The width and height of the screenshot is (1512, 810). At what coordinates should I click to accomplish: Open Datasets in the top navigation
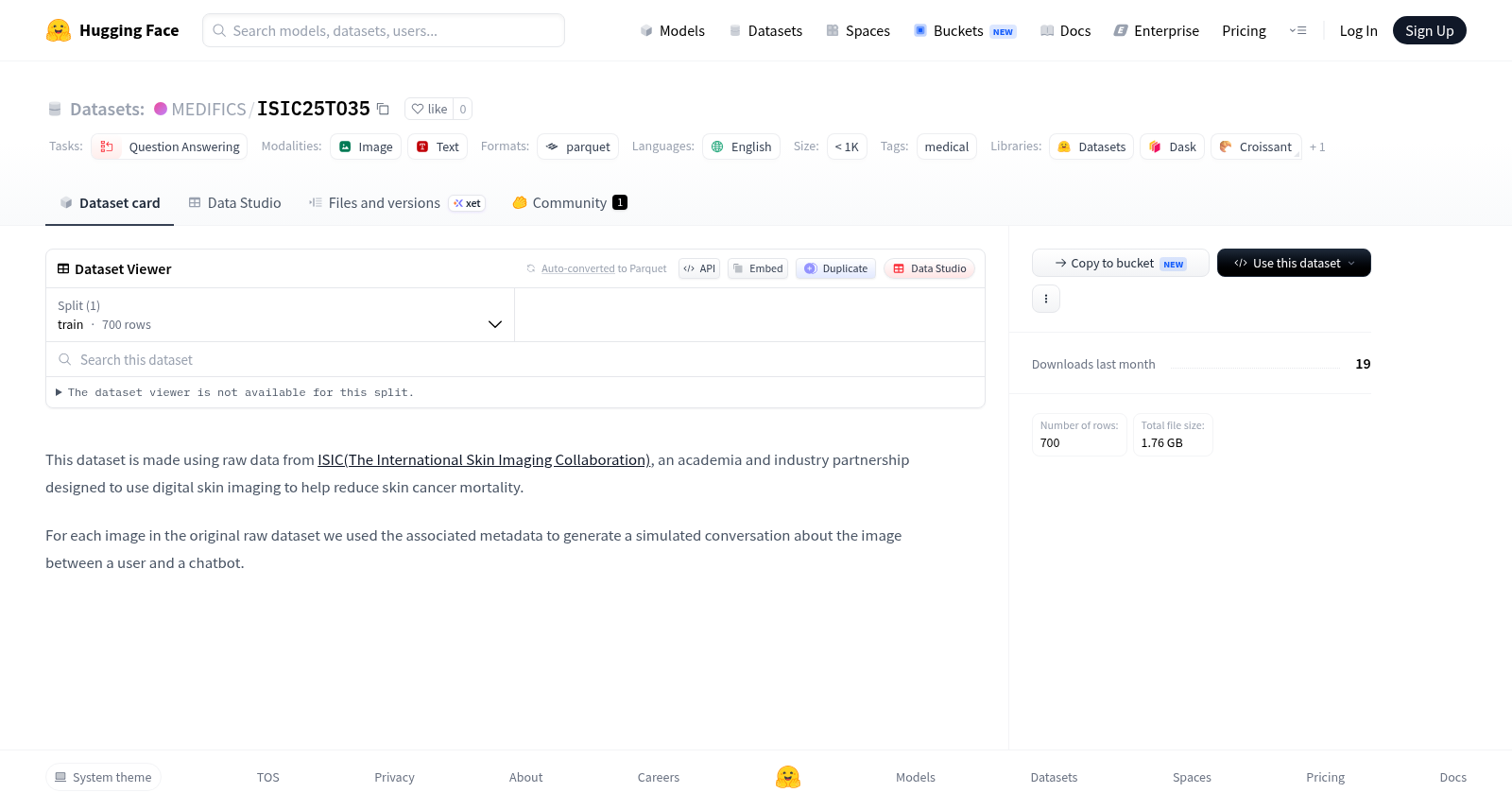765,30
